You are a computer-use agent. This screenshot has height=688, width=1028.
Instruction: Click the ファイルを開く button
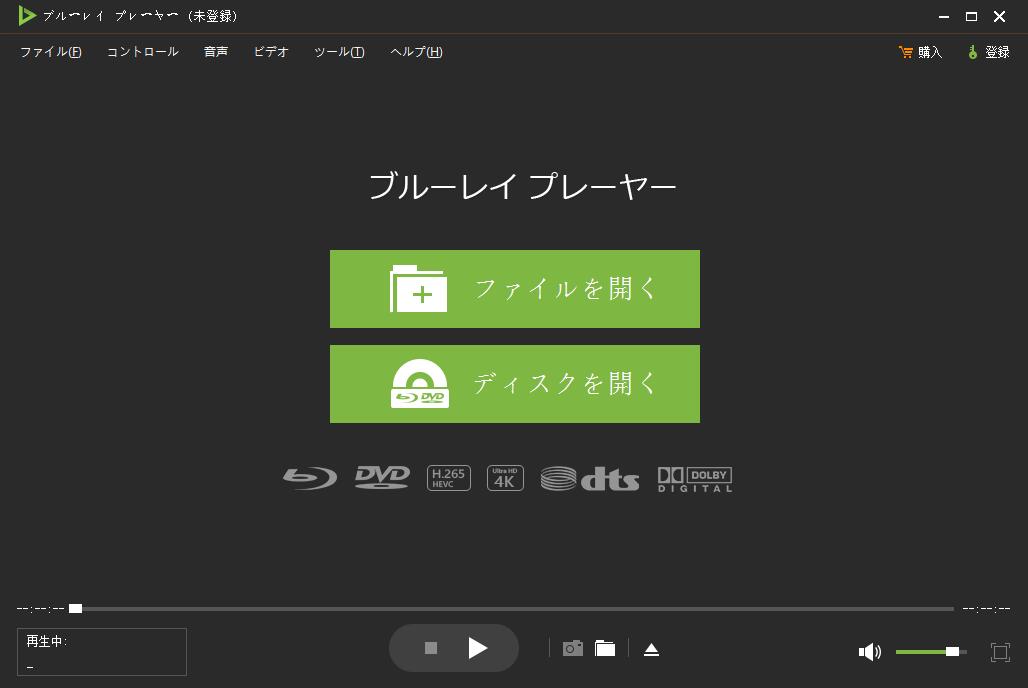tap(515, 289)
